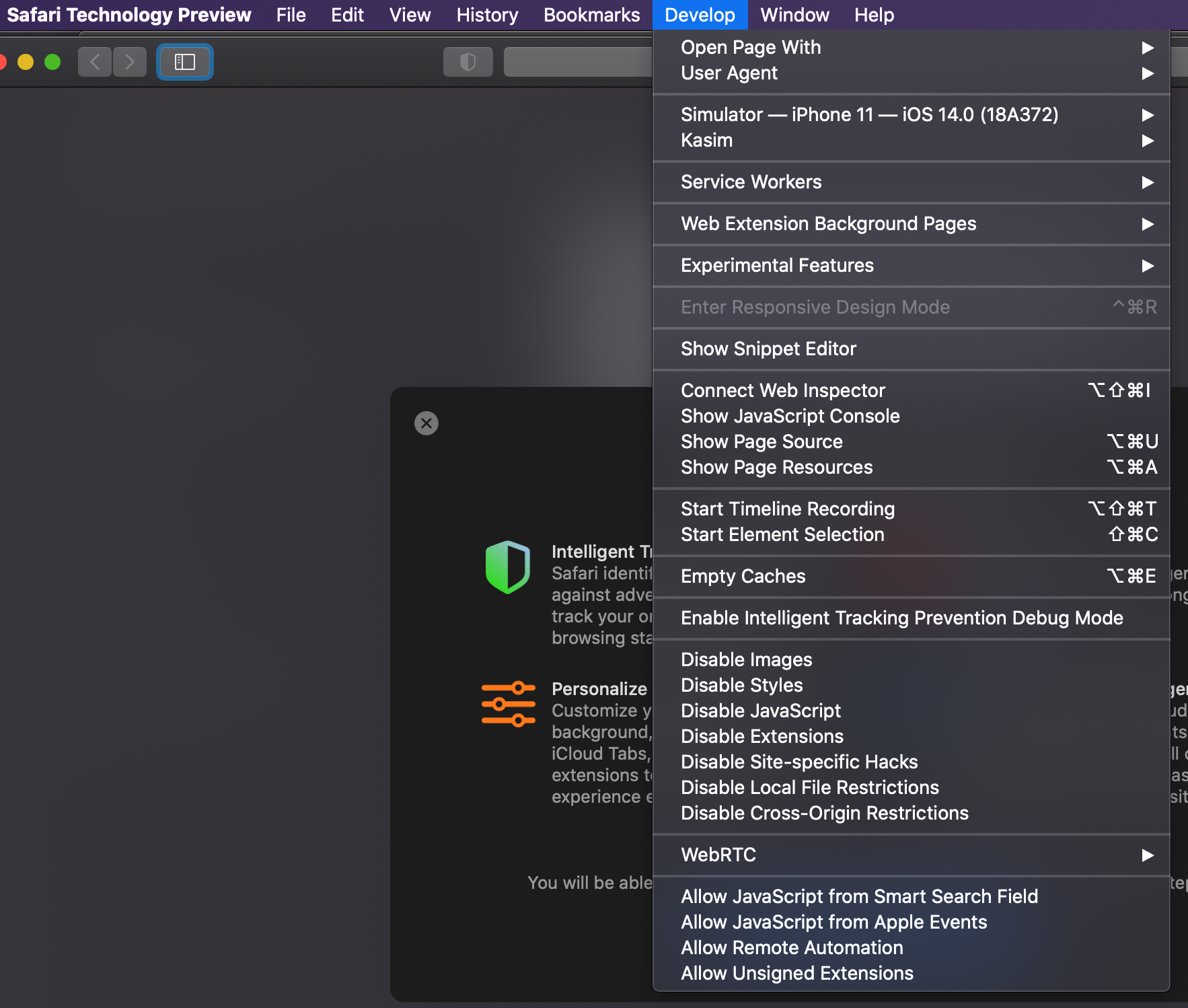
Task: Click the orange Personalize sliders icon
Action: pos(509,704)
